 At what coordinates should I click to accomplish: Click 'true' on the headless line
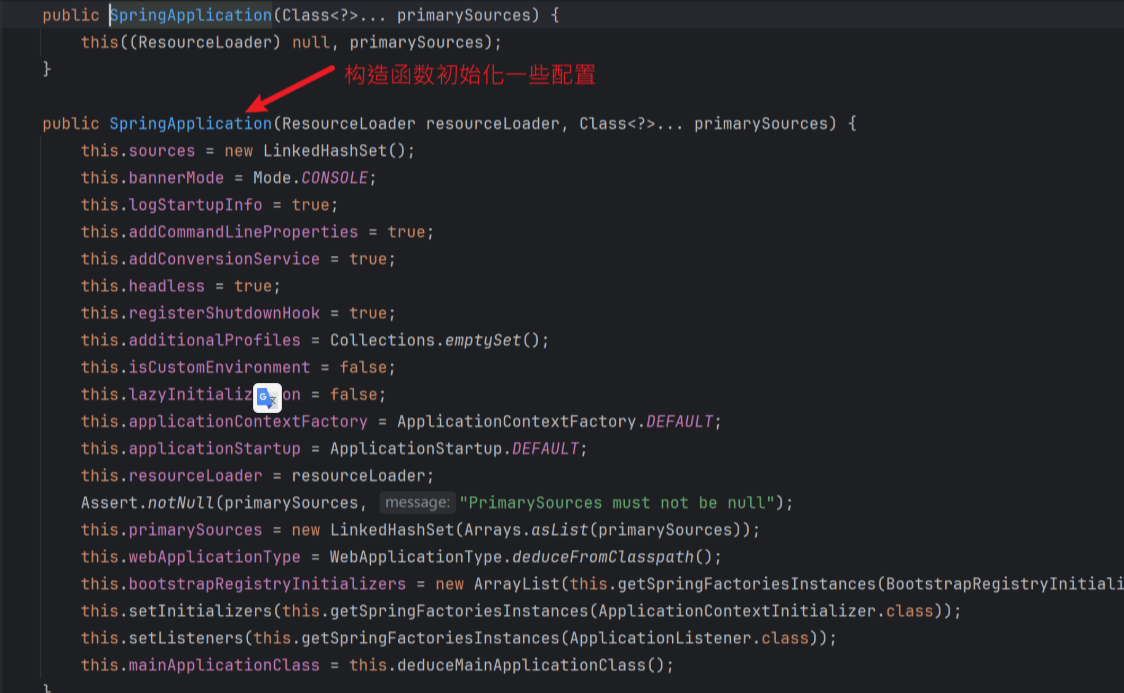(253, 286)
